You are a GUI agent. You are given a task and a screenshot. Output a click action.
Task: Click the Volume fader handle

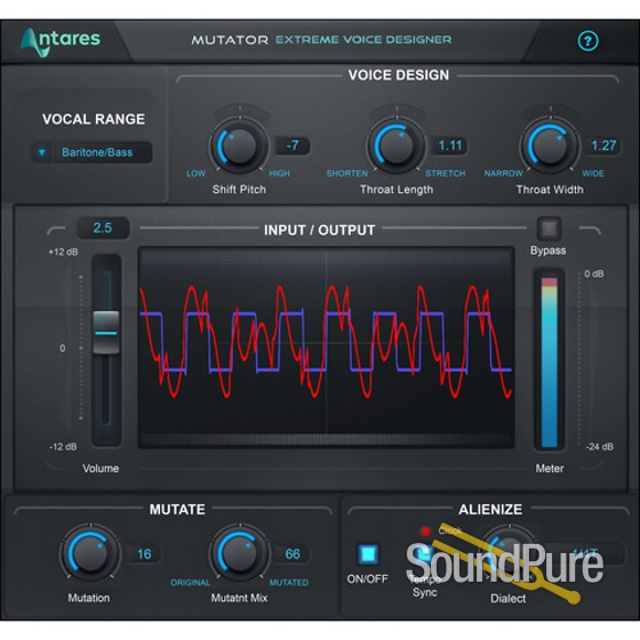(106, 332)
